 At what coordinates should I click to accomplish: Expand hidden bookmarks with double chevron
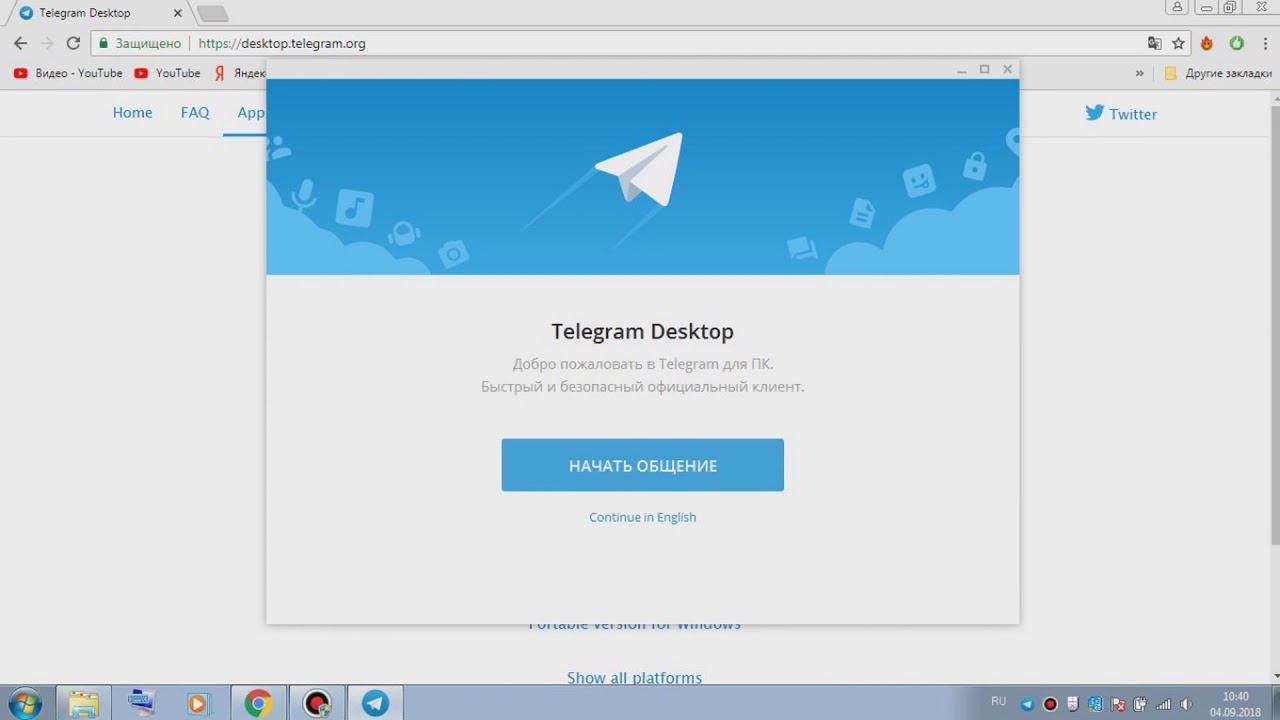click(1139, 73)
